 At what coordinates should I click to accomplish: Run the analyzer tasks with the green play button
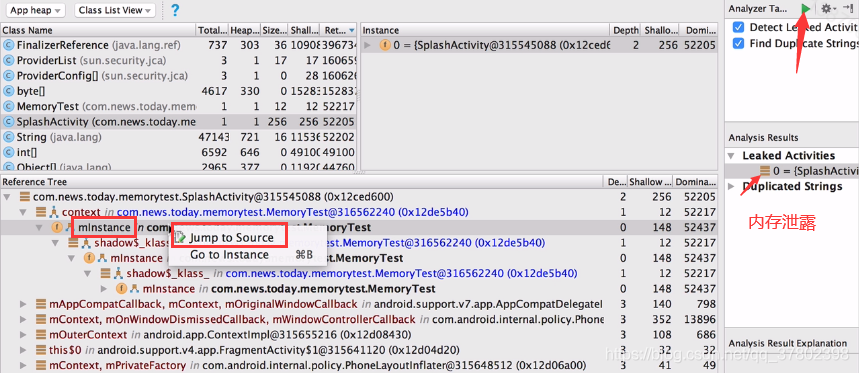[x=805, y=9]
